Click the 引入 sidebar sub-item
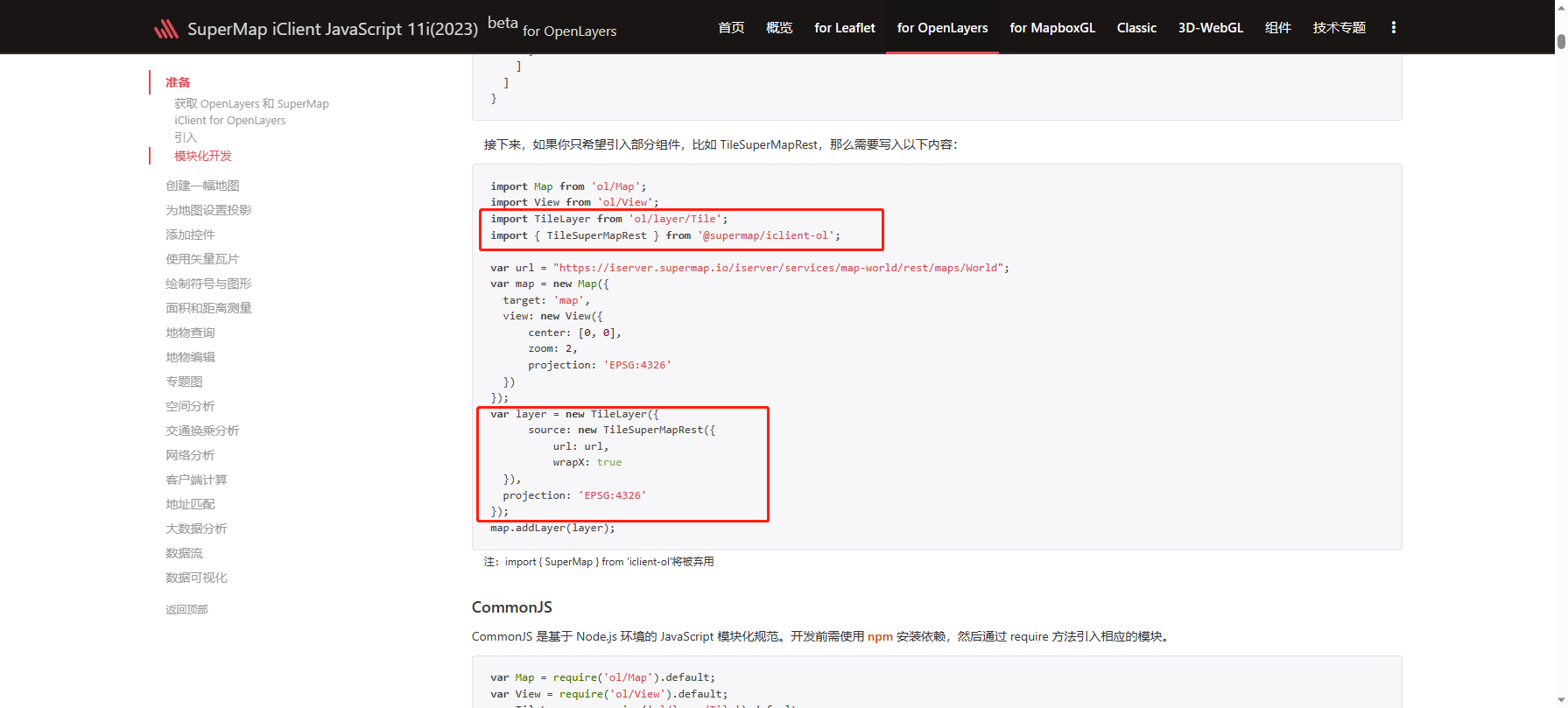This screenshot has width=1568, height=708. click(186, 137)
